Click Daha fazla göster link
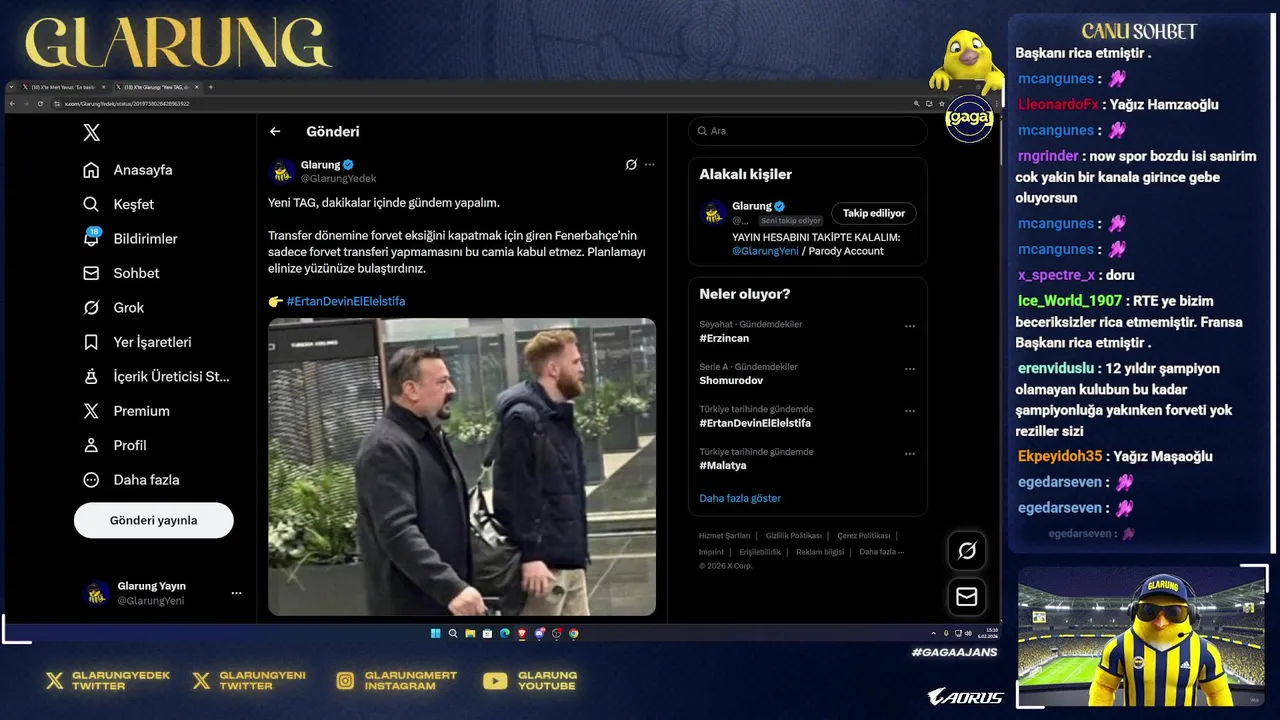 pyautogui.click(x=740, y=498)
